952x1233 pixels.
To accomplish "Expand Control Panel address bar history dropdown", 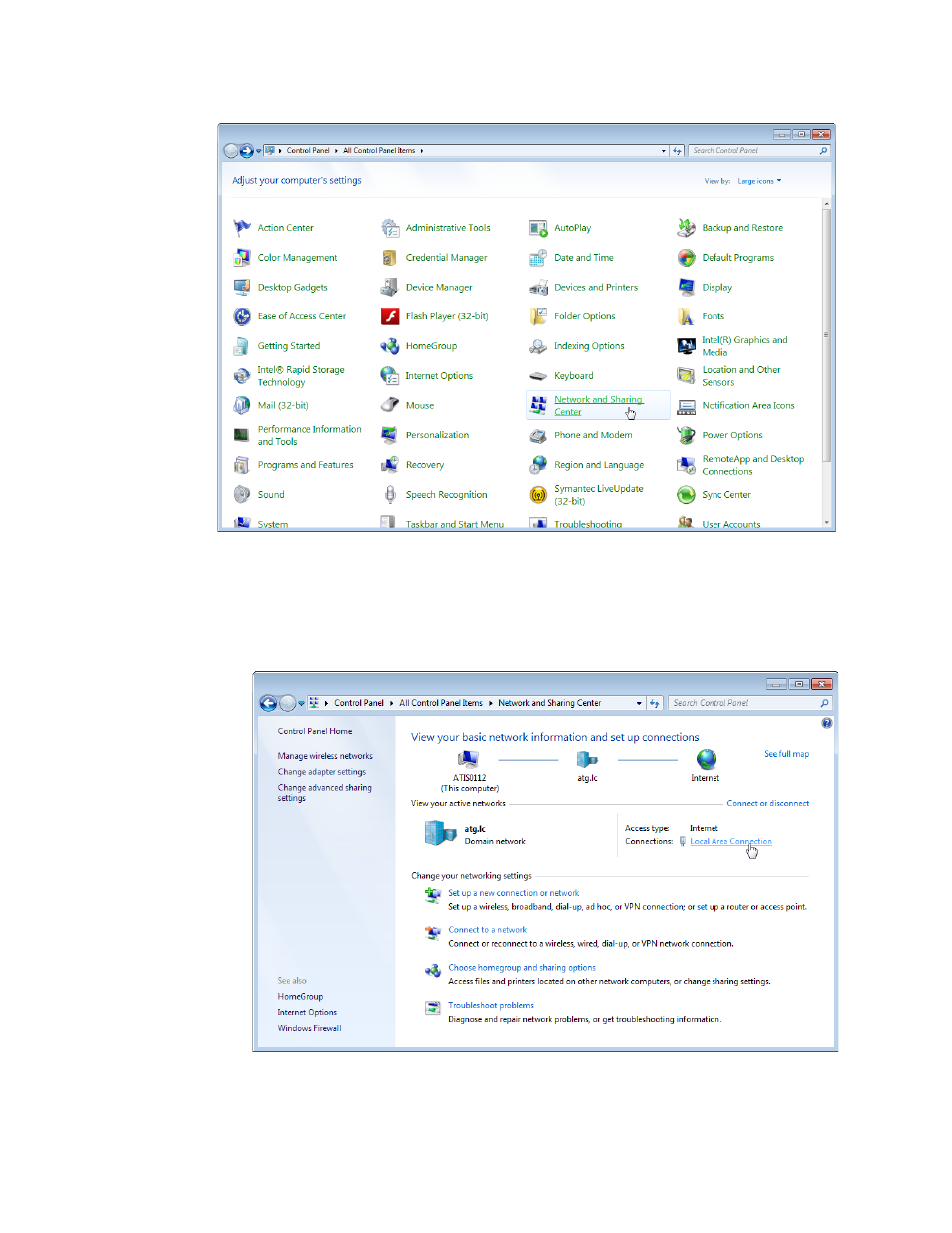I will click(664, 151).
